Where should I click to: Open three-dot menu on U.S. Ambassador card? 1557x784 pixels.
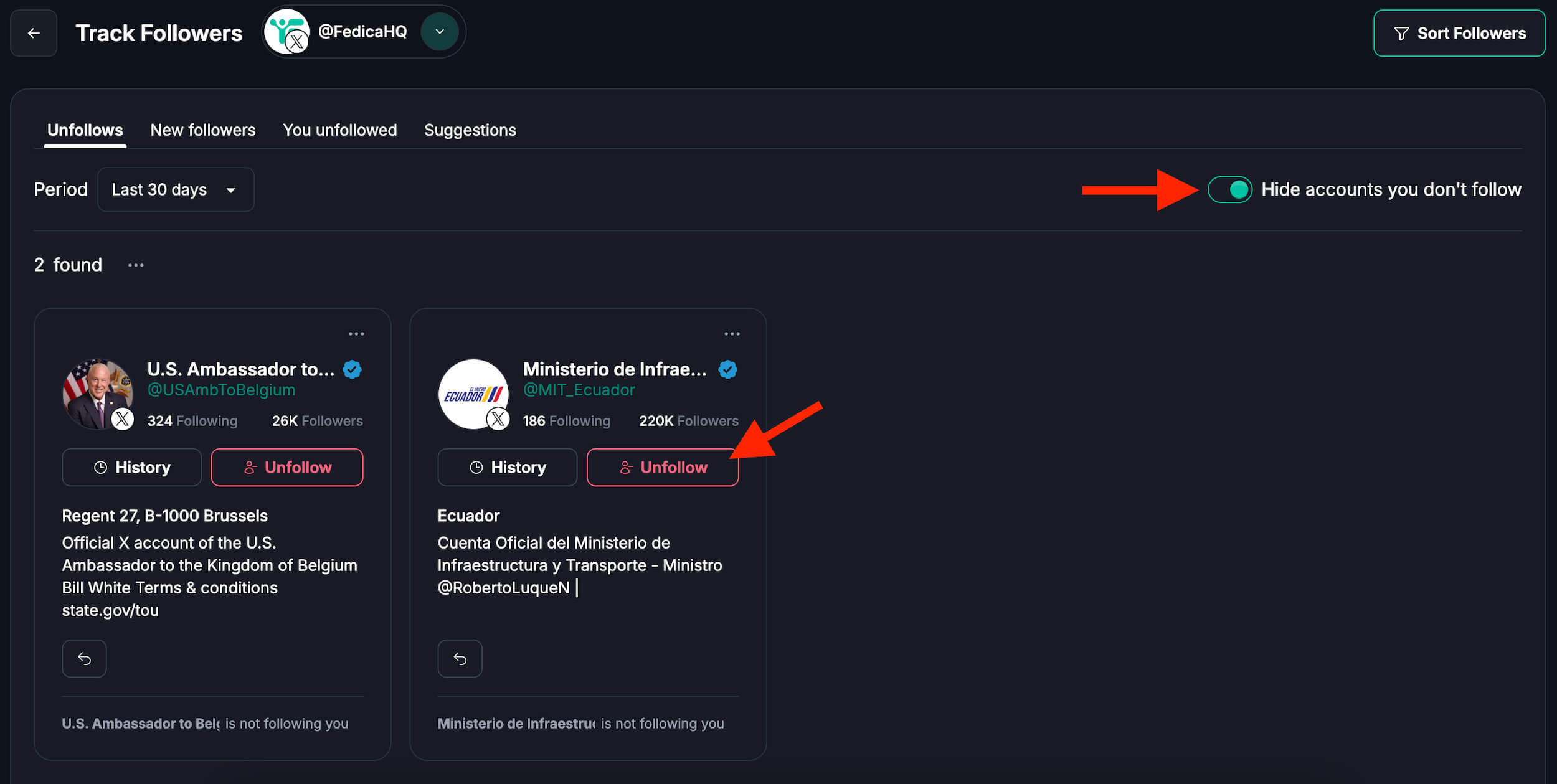click(x=356, y=334)
